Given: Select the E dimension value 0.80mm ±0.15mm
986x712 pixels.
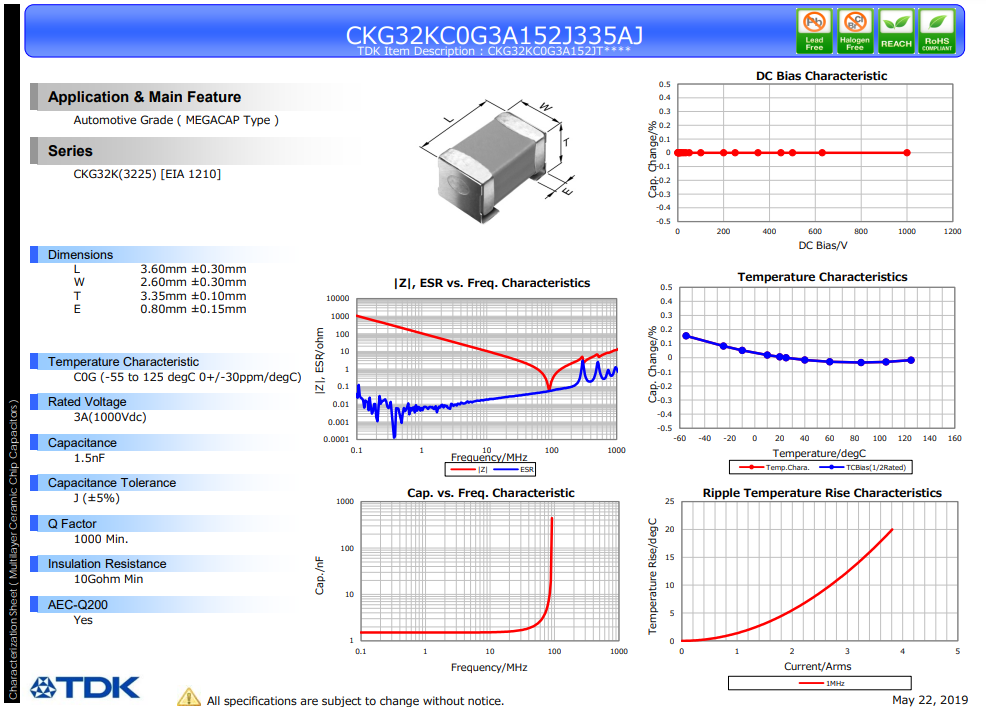Looking at the screenshot, I should [193, 309].
